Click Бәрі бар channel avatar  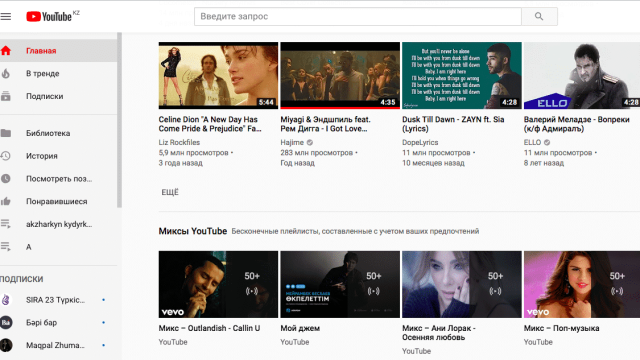point(6,322)
